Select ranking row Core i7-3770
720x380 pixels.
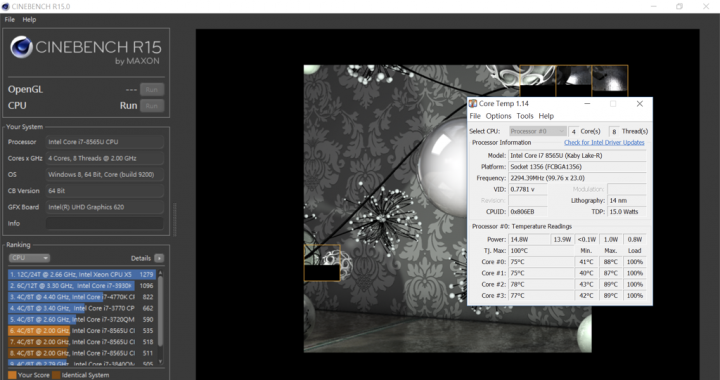coord(81,308)
